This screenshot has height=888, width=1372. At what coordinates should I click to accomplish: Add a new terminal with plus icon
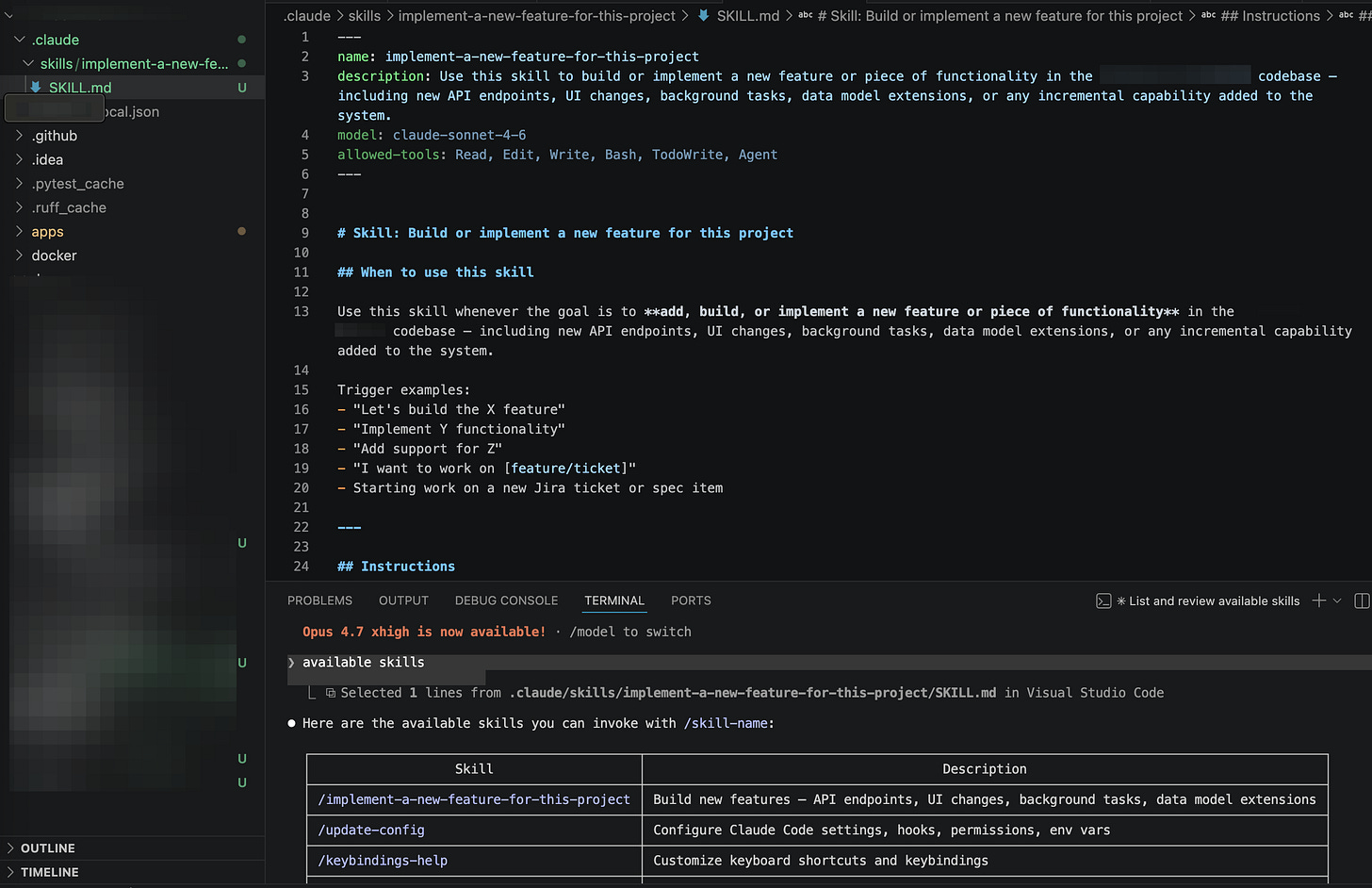coord(1319,600)
